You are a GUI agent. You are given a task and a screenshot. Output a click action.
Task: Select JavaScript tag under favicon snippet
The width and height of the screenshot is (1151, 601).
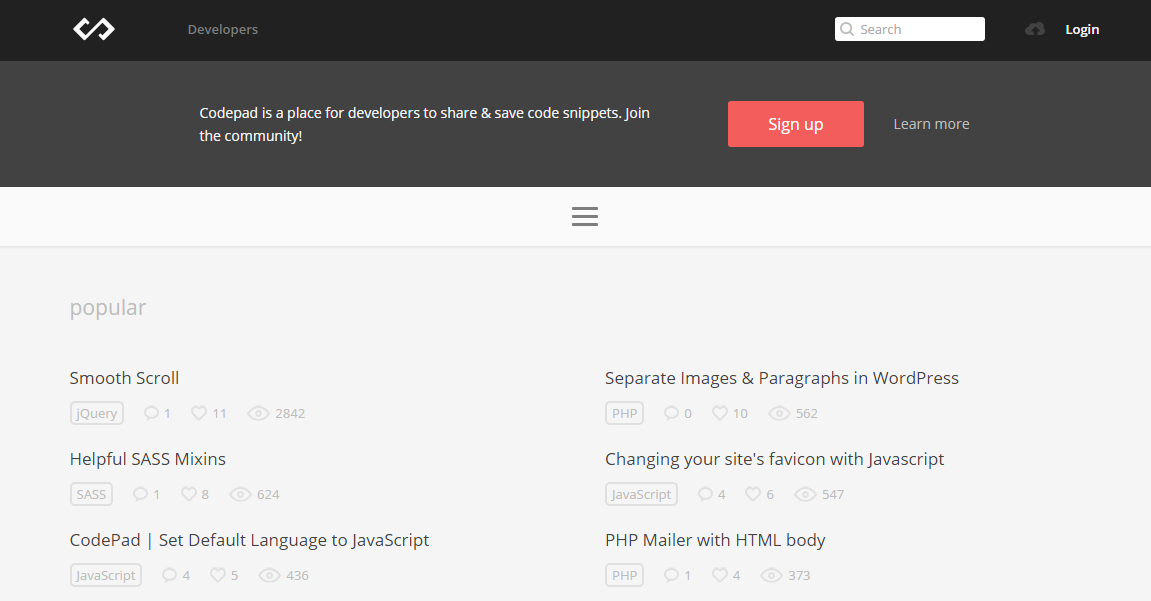642,494
